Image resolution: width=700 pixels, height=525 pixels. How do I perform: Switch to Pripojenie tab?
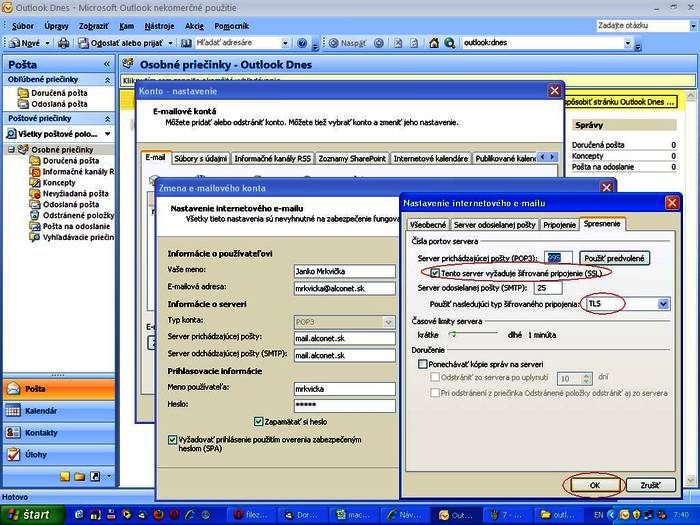(x=559, y=225)
